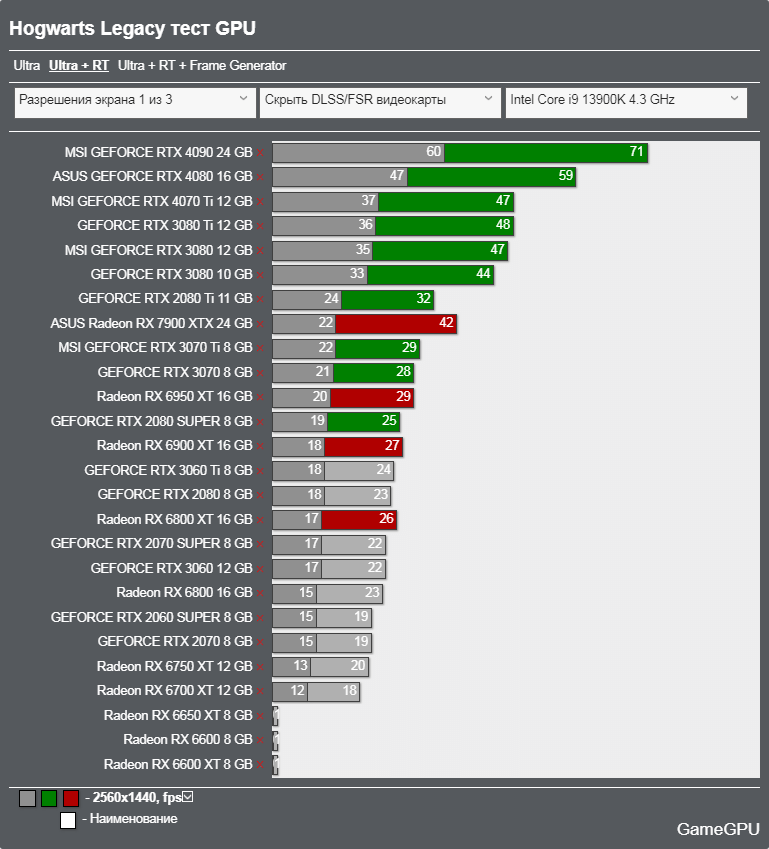Click the ASUS Radeon RX 7900 XTX label

151,324
